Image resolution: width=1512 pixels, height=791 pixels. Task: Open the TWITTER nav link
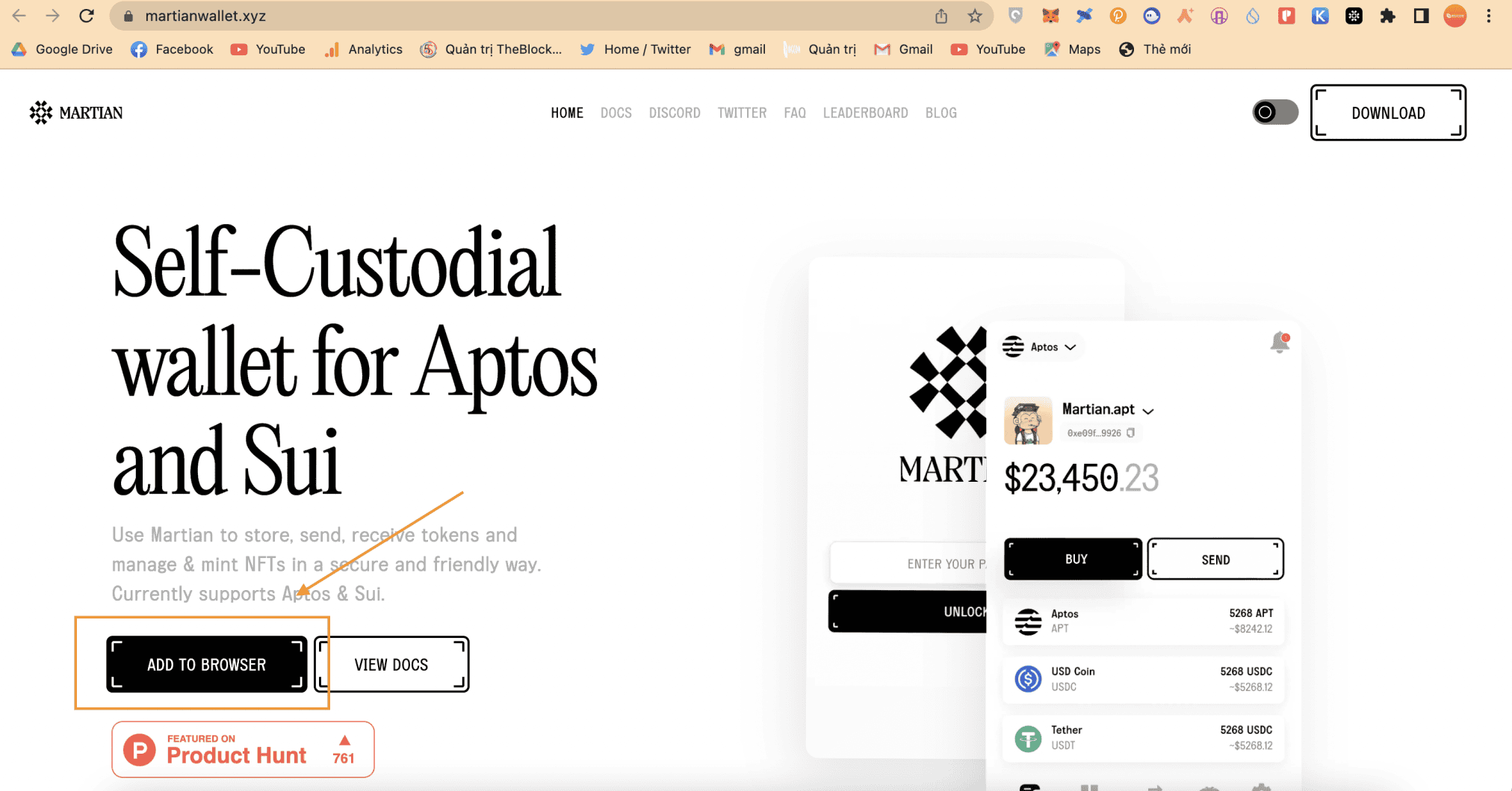pos(742,113)
